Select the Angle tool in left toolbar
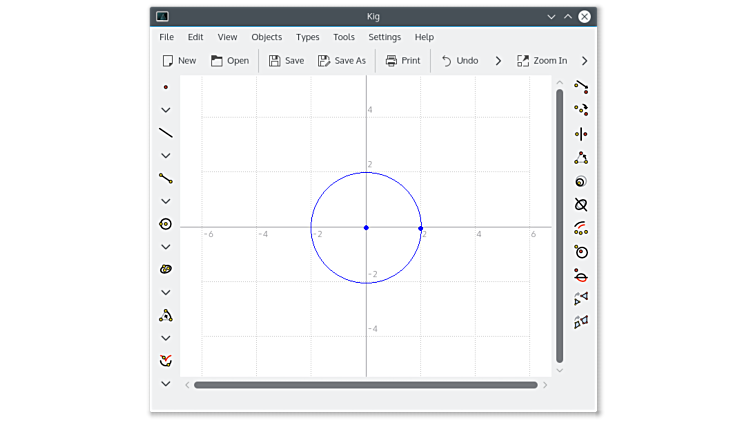This screenshot has height=423, width=752. [166, 361]
